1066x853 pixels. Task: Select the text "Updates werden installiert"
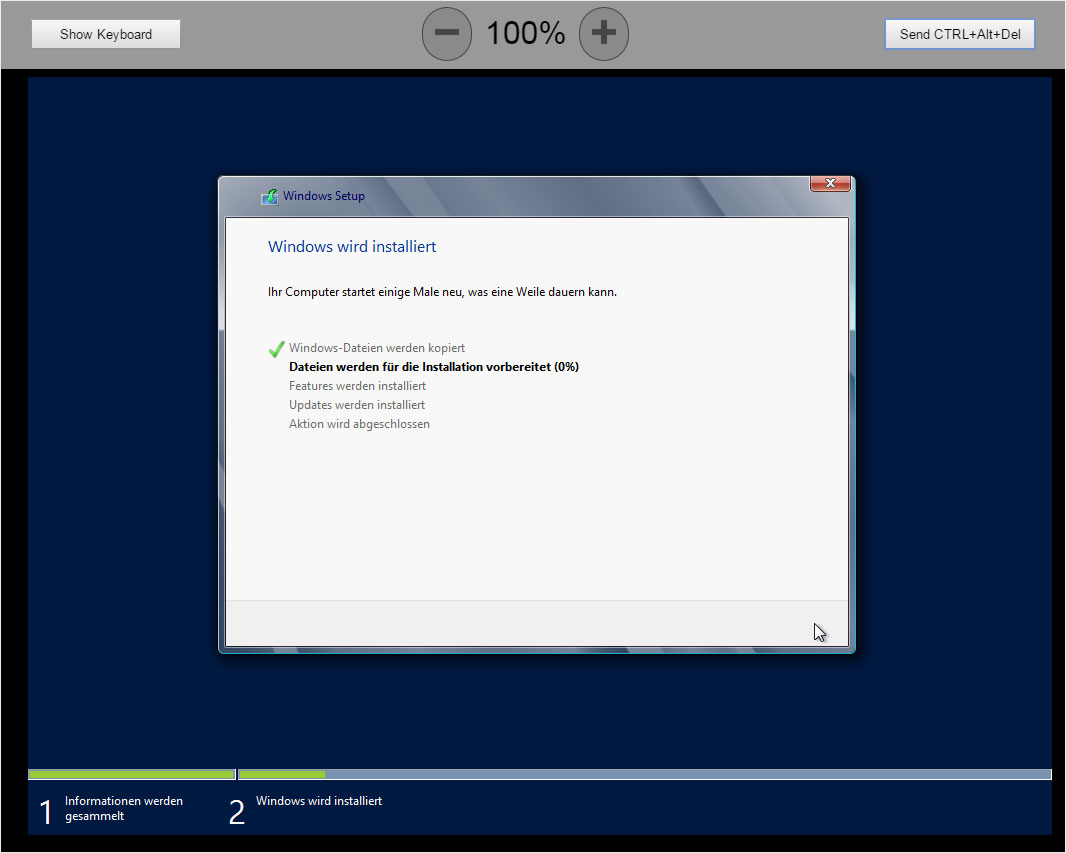point(357,405)
